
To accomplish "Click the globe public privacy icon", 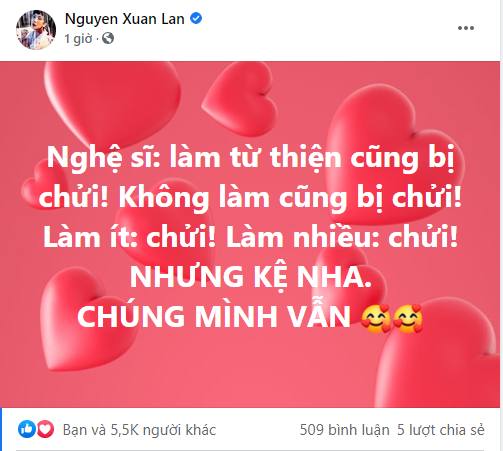I will pos(108,38).
